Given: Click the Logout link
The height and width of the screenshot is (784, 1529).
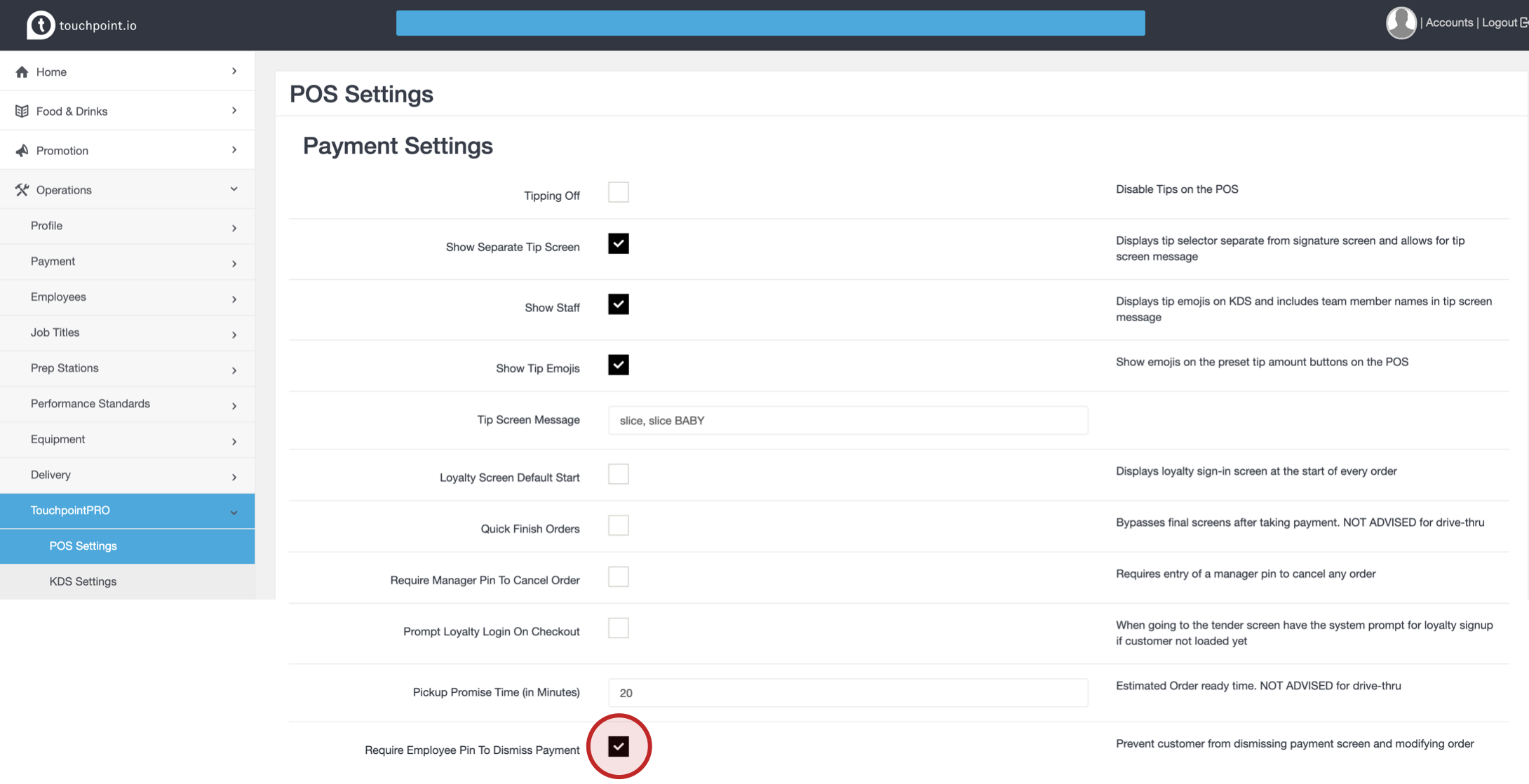Looking at the screenshot, I should (x=1499, y=22).
